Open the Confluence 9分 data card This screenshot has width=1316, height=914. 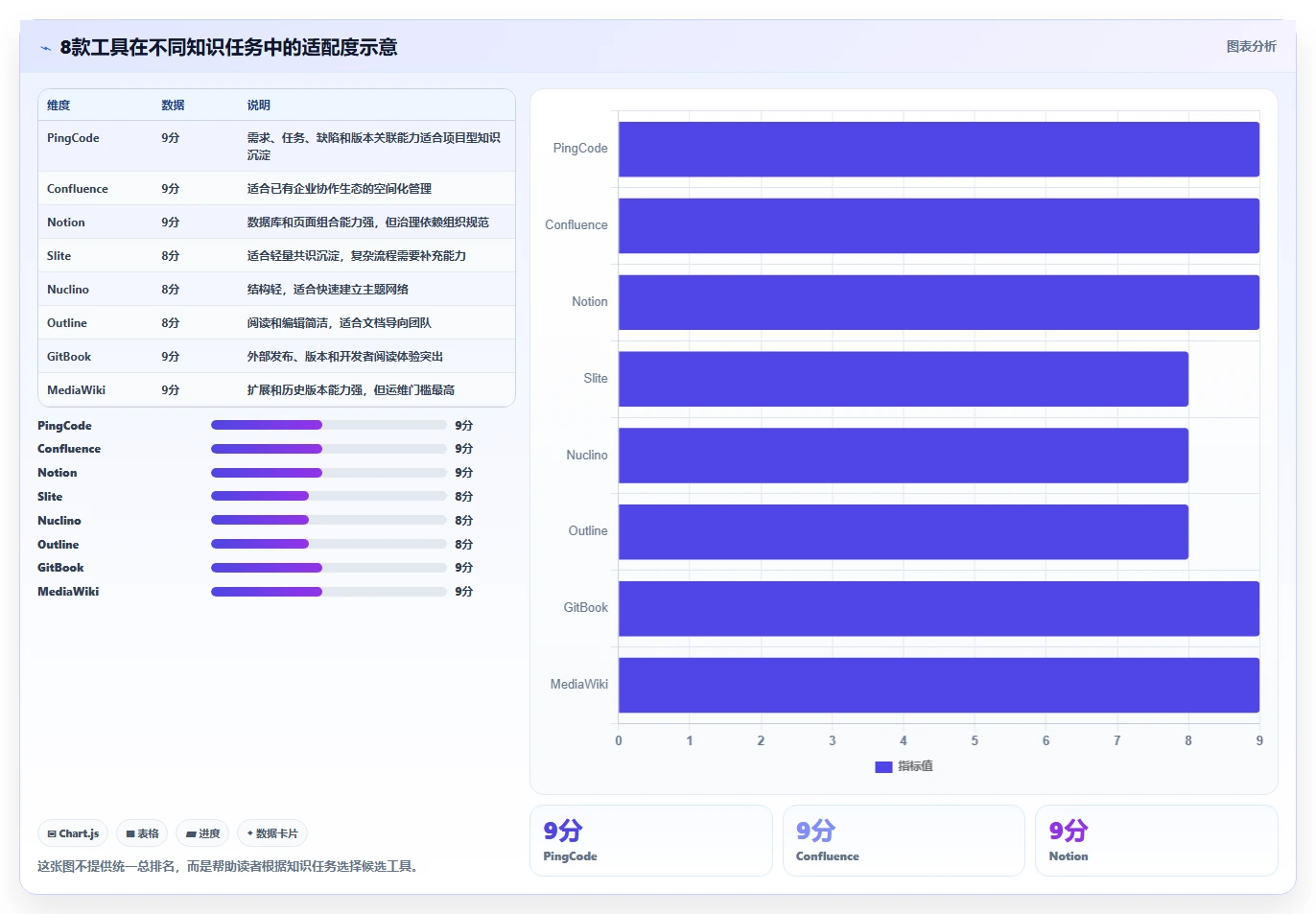point(904,840)
